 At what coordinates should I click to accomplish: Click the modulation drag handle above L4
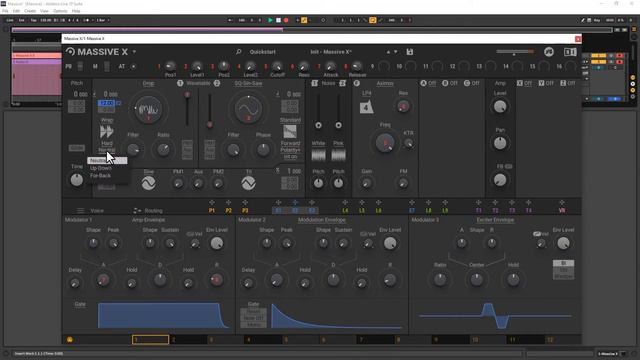[345, 202]
